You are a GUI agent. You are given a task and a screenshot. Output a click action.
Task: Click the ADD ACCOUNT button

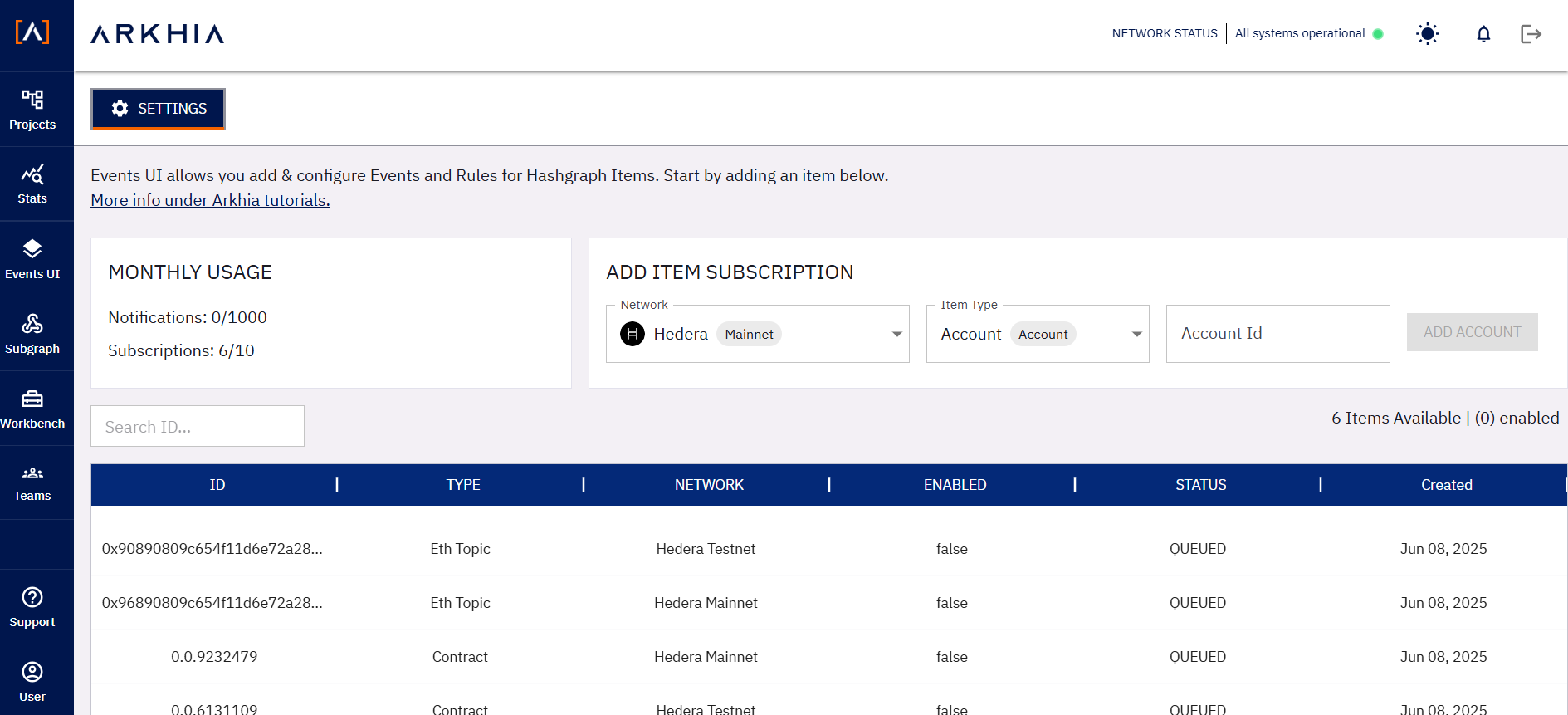[x=1472, y=332]
